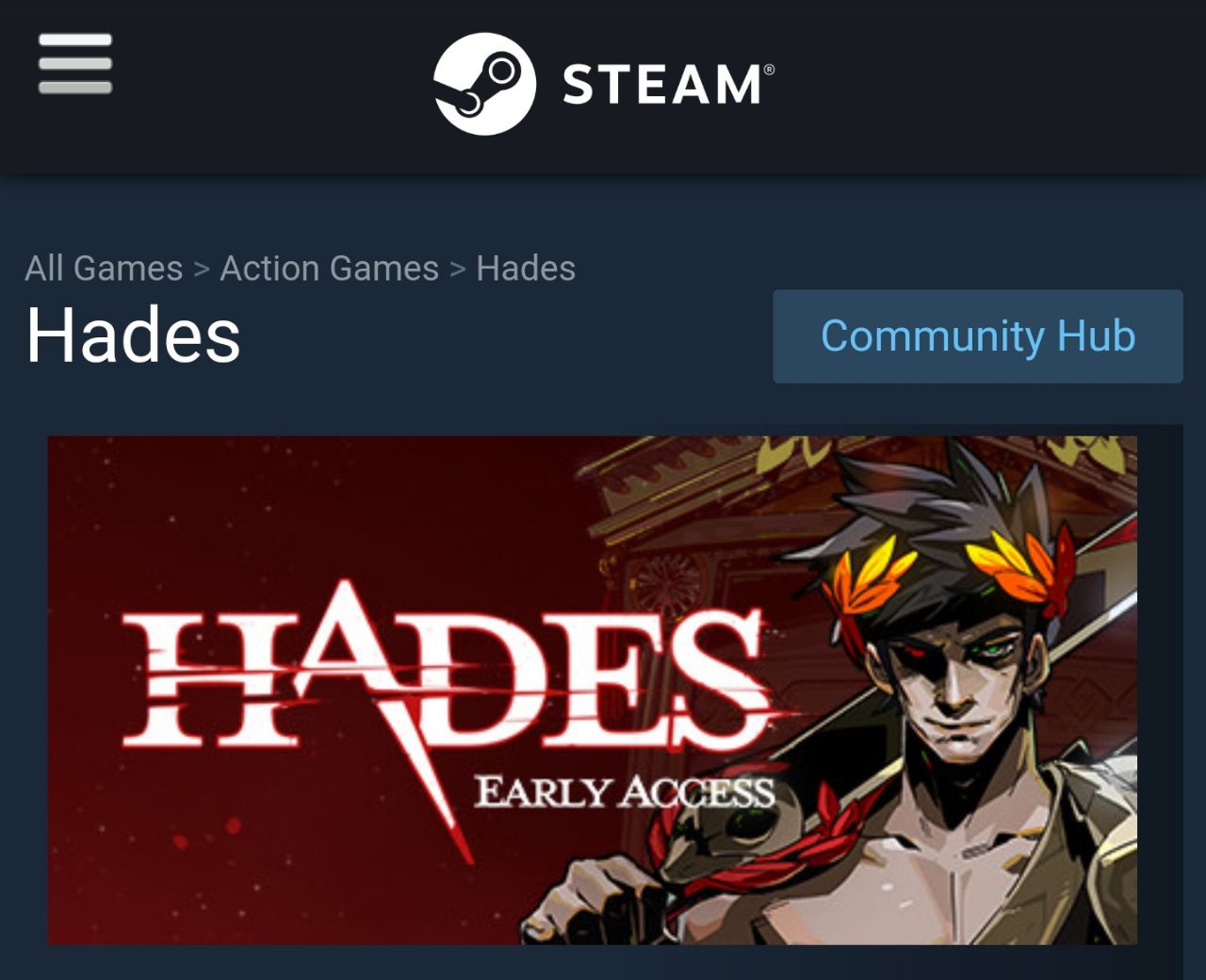Viewport: 1206px width, 980px height.
Task: Click the Early Access label in banner
Action: tap(624, 792)
